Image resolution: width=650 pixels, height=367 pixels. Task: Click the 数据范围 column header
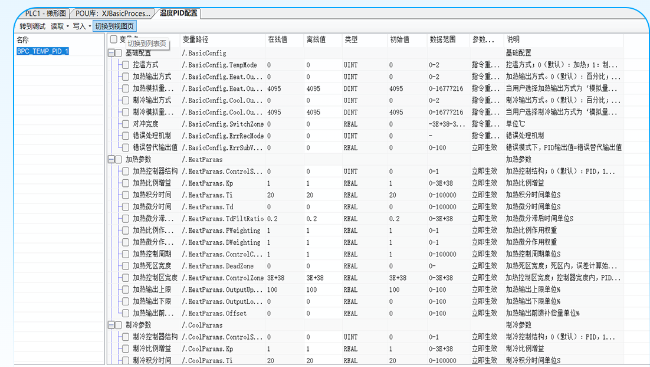tap(442, 39)
